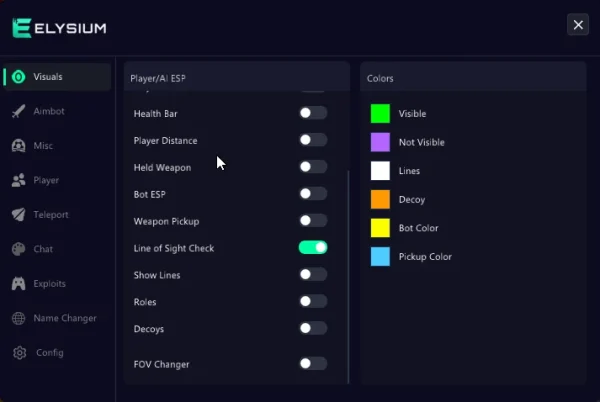Open Misc section via its face icon
The height and width of the screenshot is (402, 600).
[18, 146]
